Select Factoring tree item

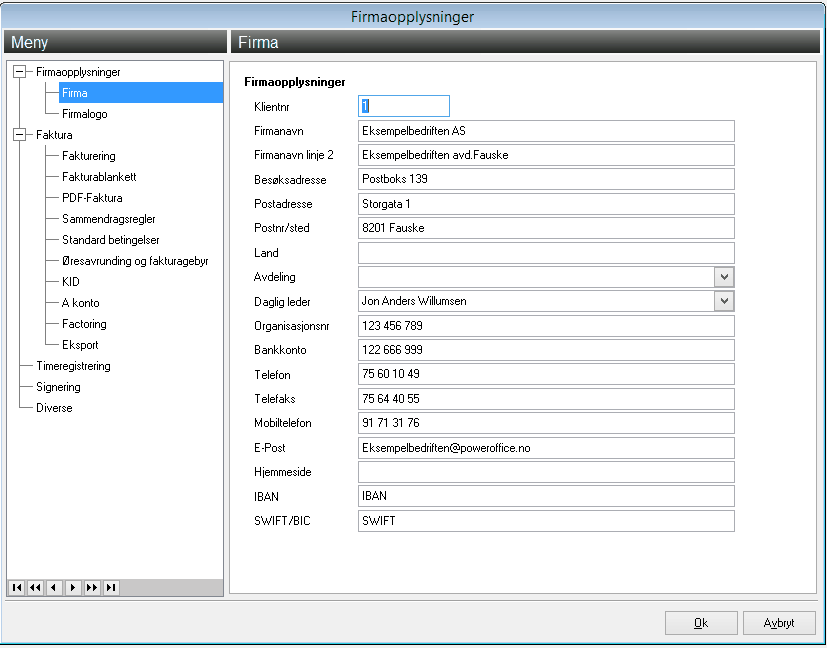(84, 324)
